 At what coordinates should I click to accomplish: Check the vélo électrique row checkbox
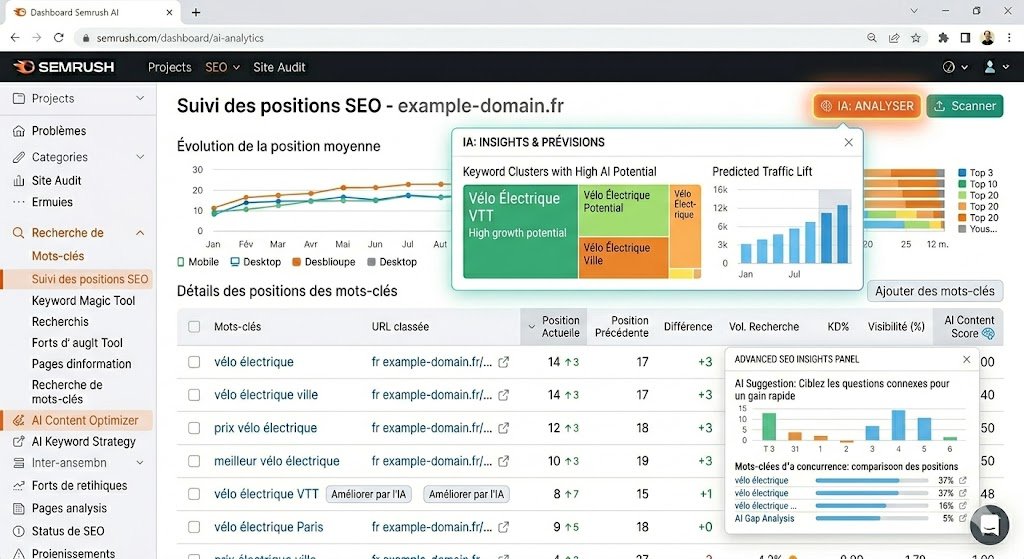194,362
